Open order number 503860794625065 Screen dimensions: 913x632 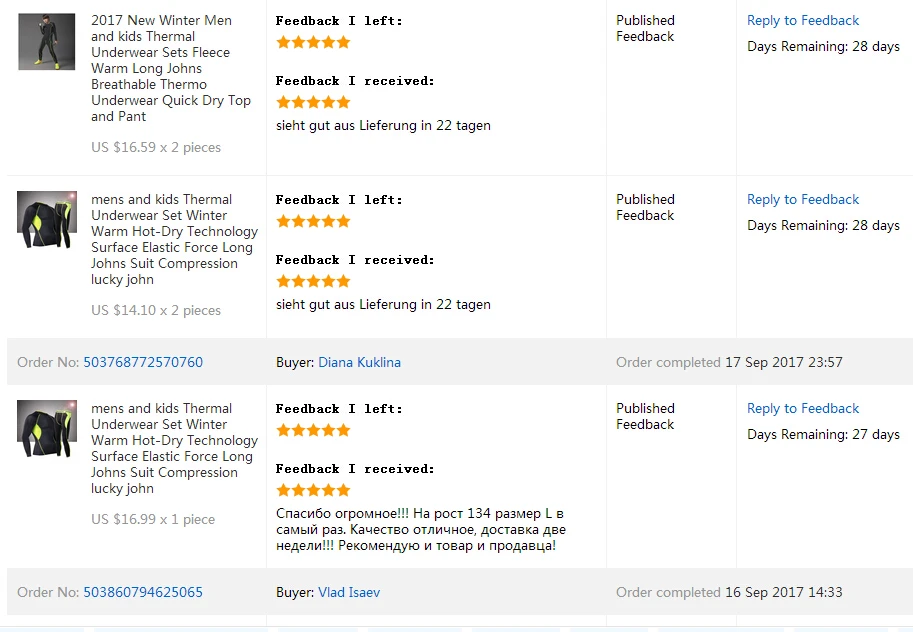143,592
